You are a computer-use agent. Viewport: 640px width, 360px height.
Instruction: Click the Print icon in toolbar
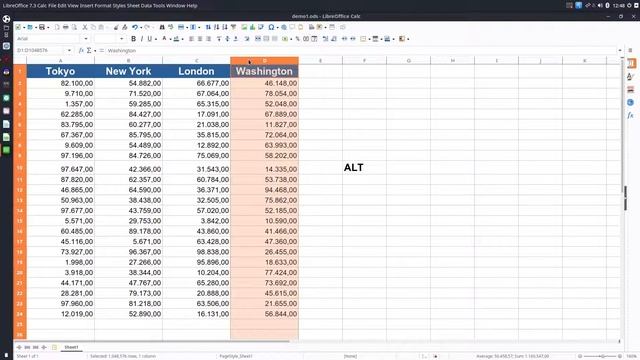(x=66, y=27)
